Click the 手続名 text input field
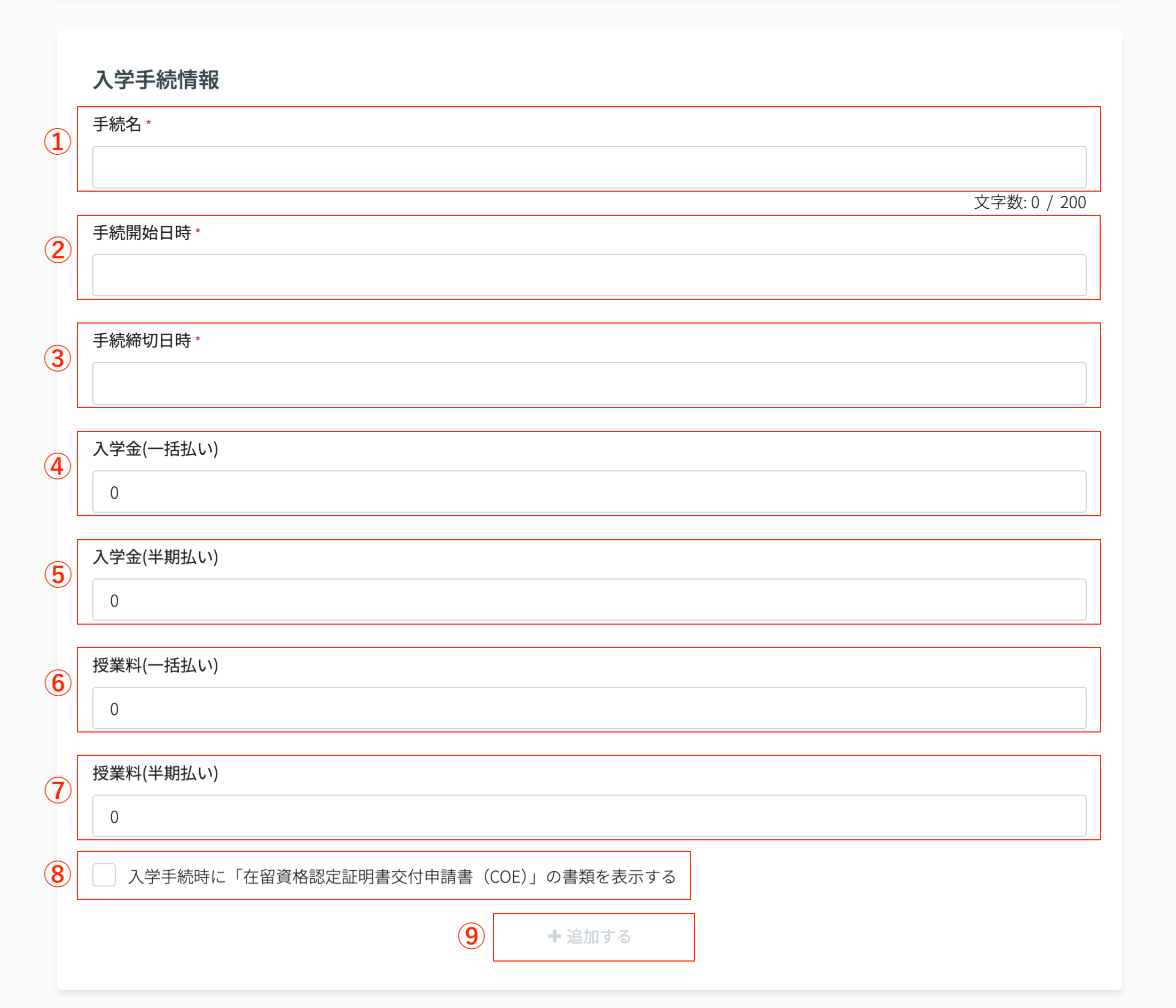 (589, 167)
